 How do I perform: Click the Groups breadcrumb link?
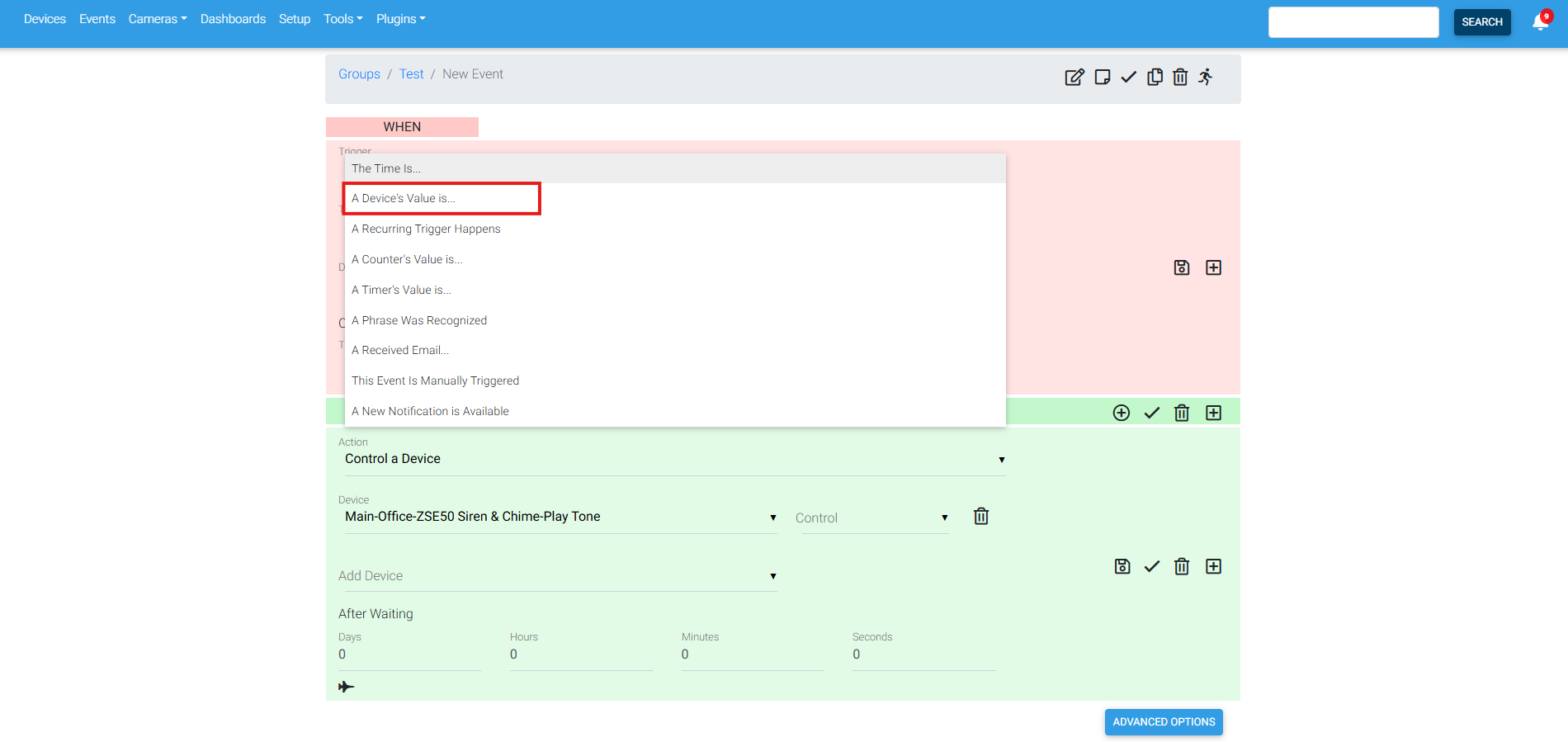pyautogui.click(x=359, y=74)
